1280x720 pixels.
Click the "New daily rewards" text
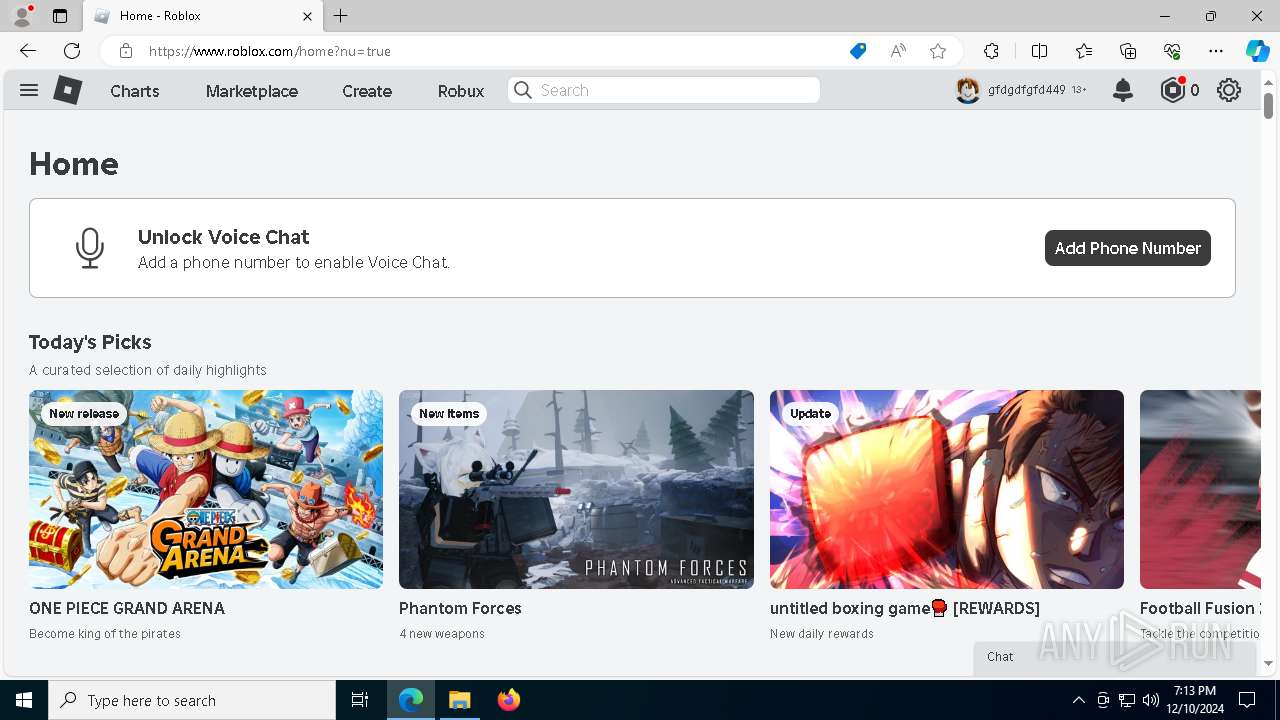822,634
